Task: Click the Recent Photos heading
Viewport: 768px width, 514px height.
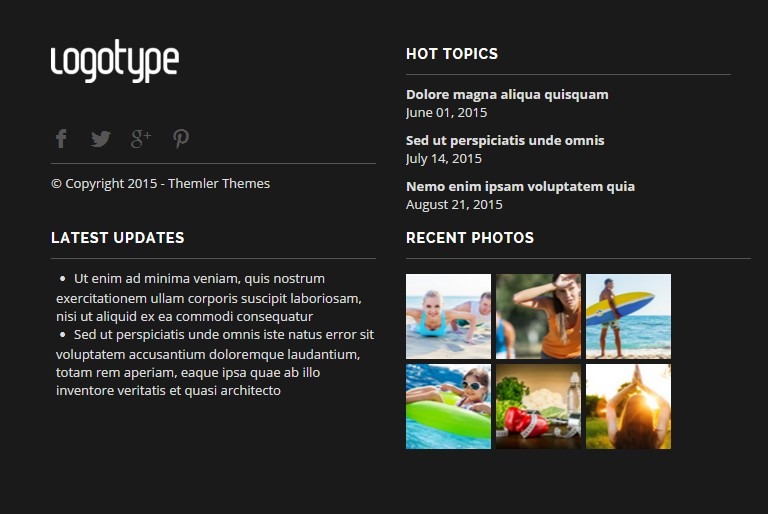Action: point(470,238)
